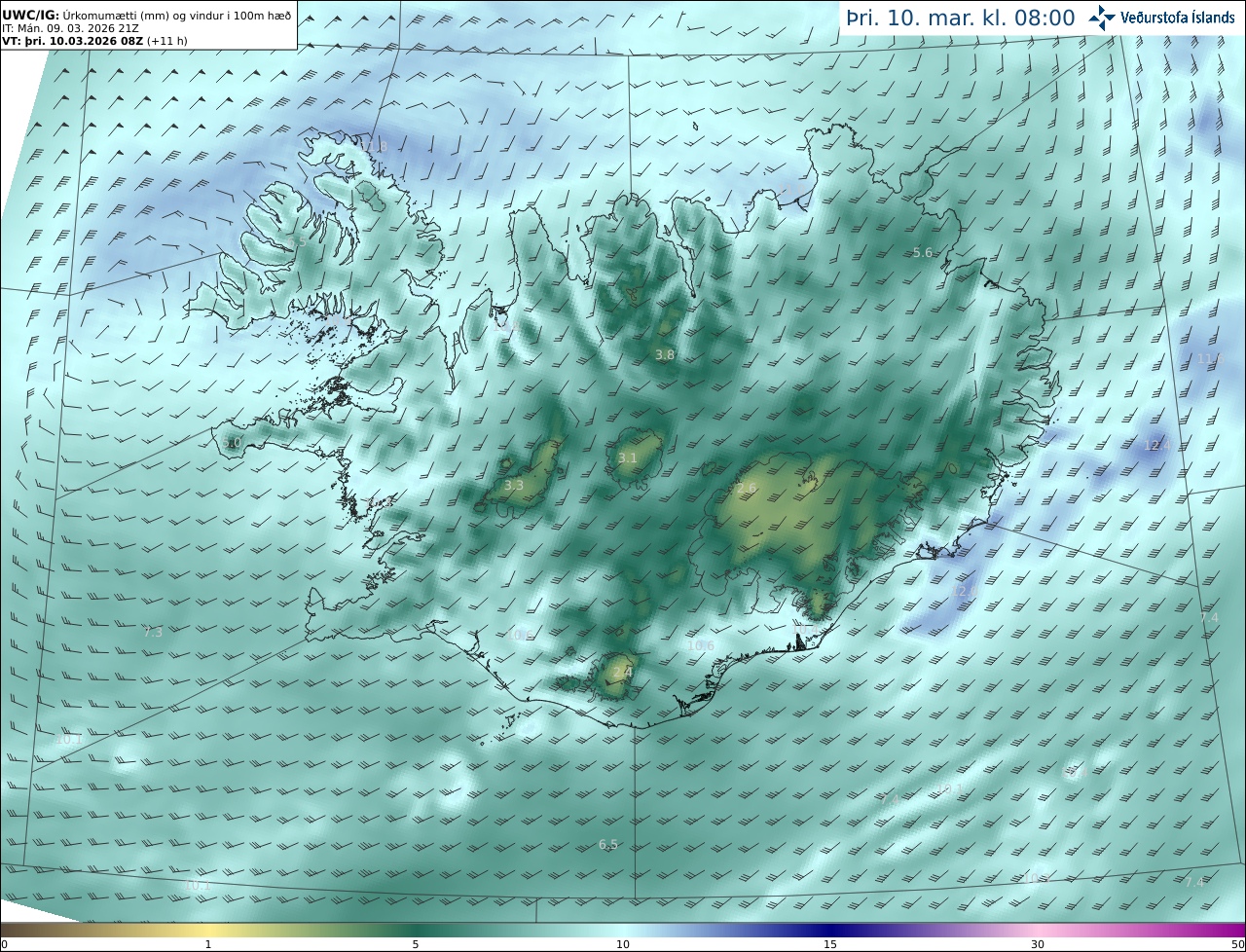This screenshot has height=952, width=1246.
Task: Click the map value '3.1' on the glacier
Action: point(628,458)
